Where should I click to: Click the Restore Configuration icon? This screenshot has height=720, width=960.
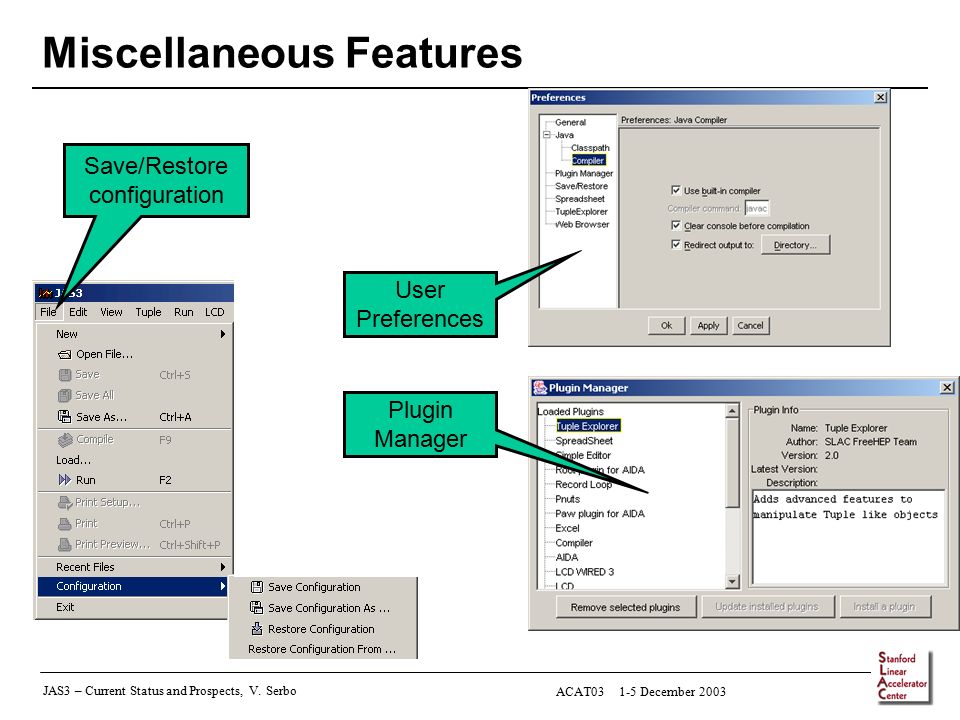(x=257, y=629)
